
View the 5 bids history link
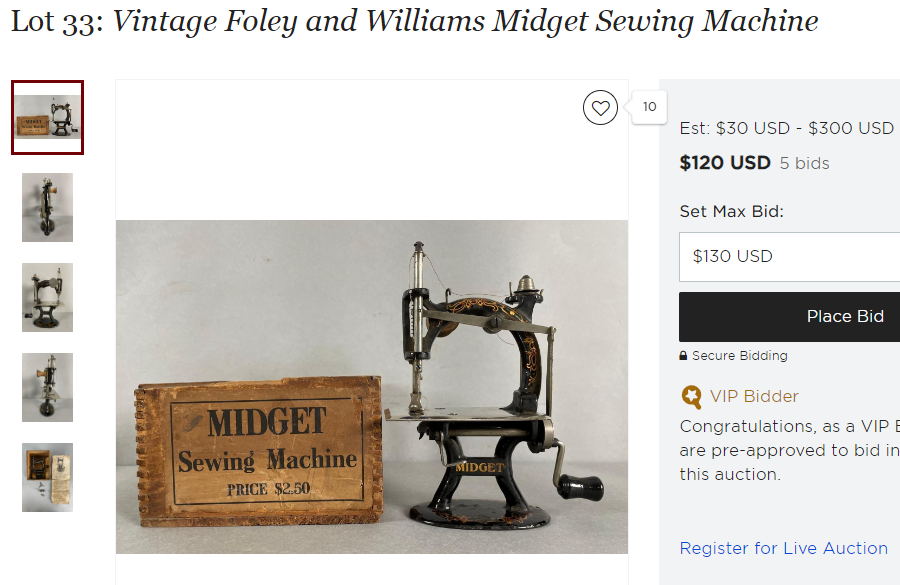pyautogui.click(x=805, y=163)
